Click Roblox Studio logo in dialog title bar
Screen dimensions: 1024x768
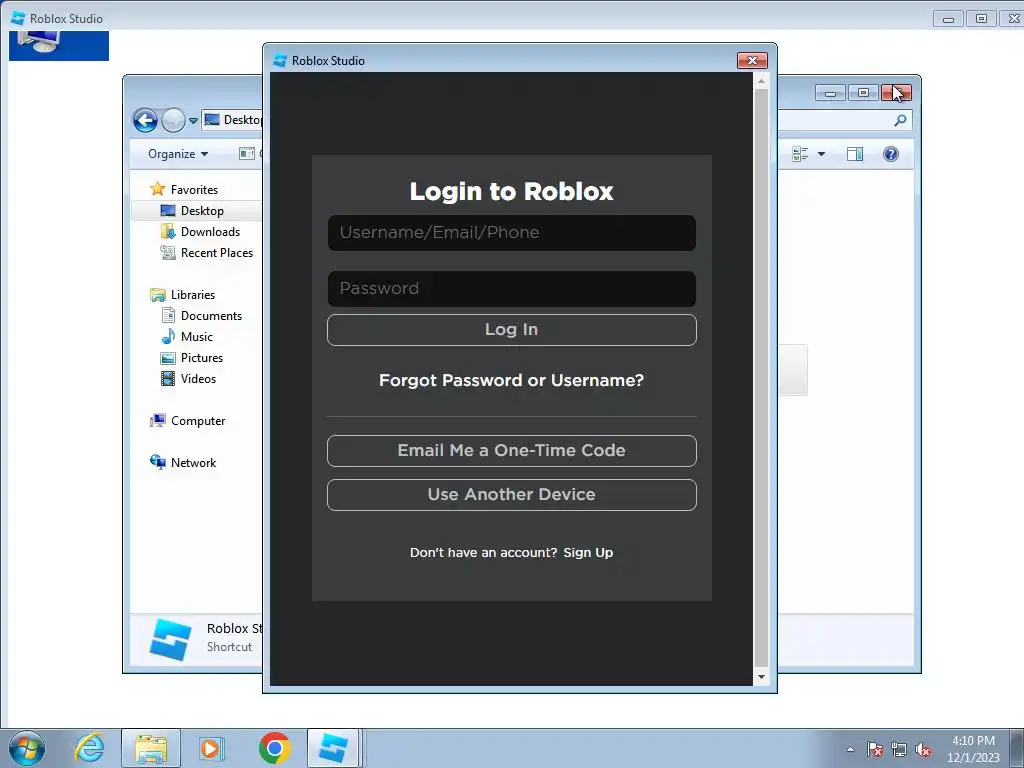pyautogui.click(x=280, y=61)
